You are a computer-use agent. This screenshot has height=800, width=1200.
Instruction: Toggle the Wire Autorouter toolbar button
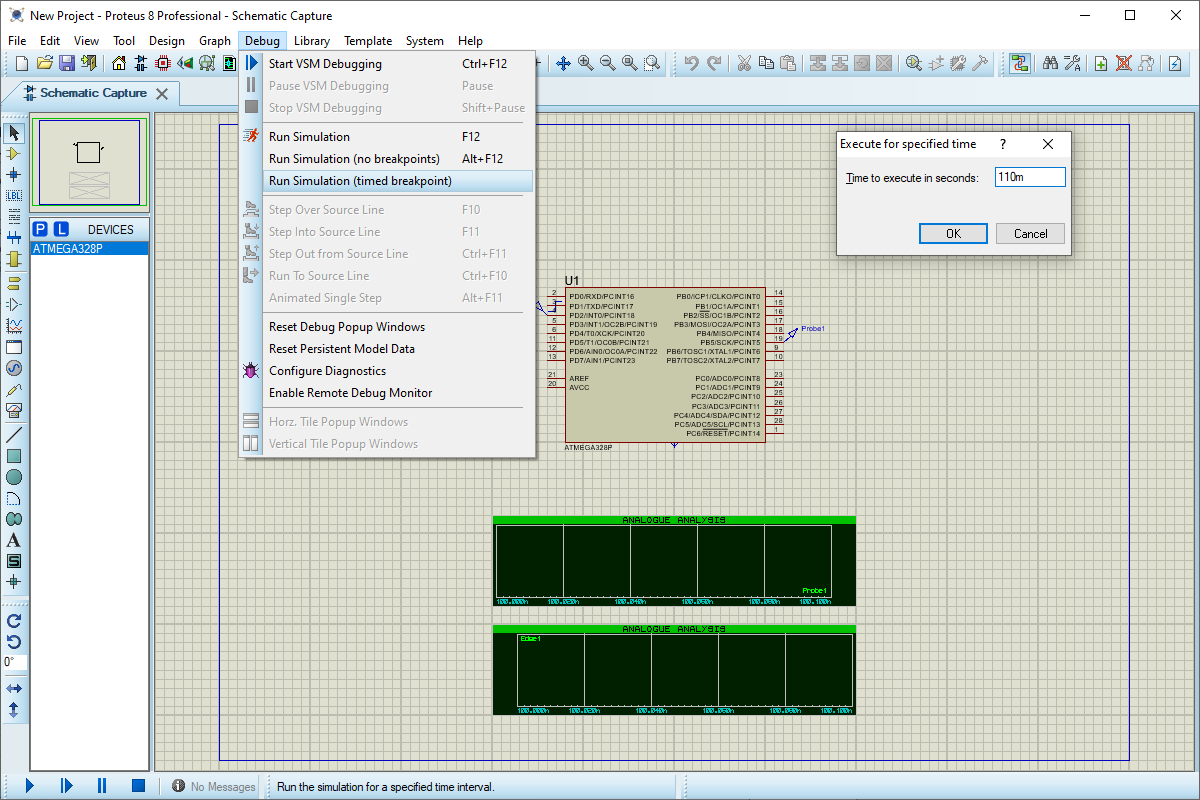(x=1019, y=63)
